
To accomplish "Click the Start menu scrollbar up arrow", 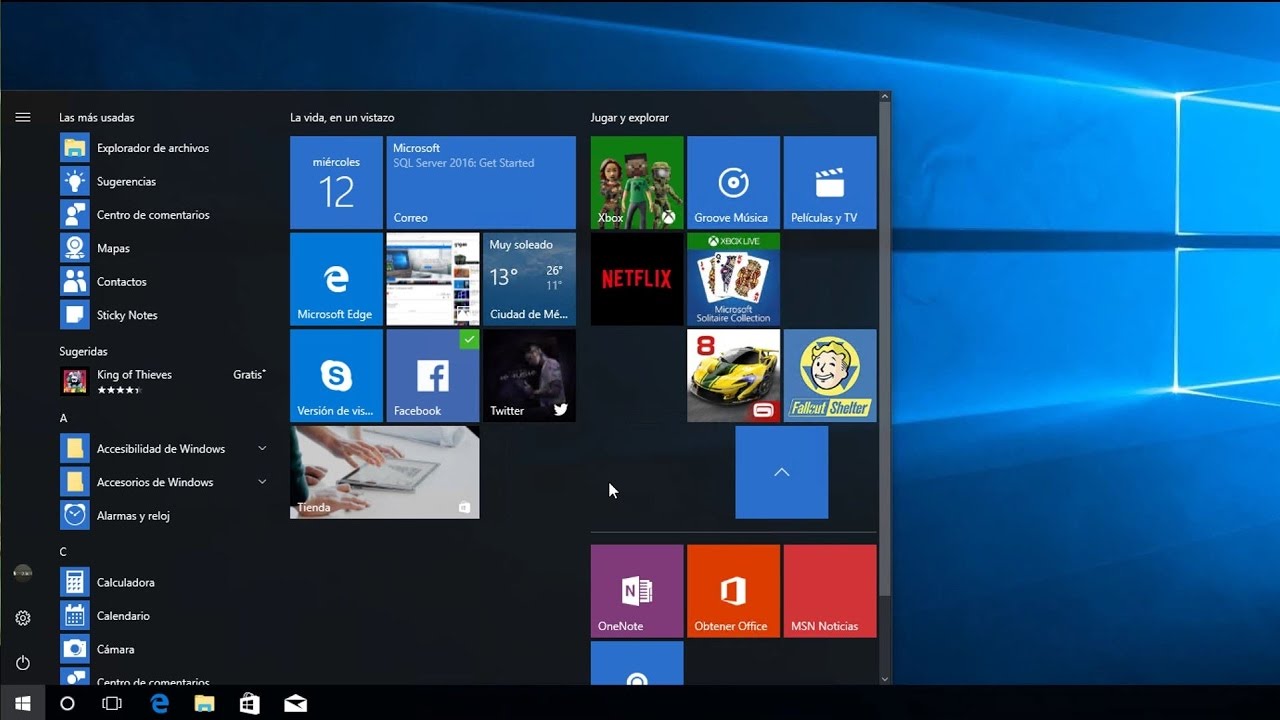I will coord(885,97).
